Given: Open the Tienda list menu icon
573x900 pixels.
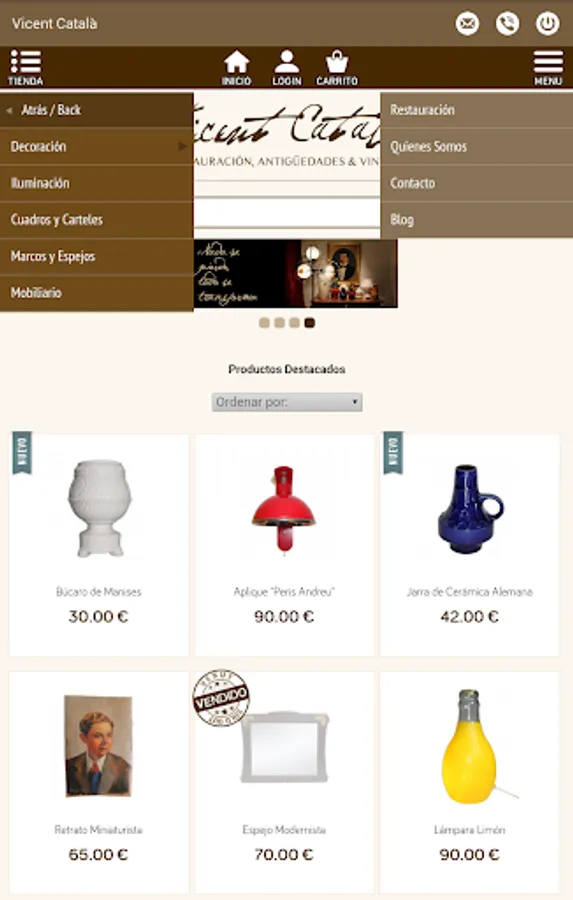Looking at the screenshot, I should point(25,68).
